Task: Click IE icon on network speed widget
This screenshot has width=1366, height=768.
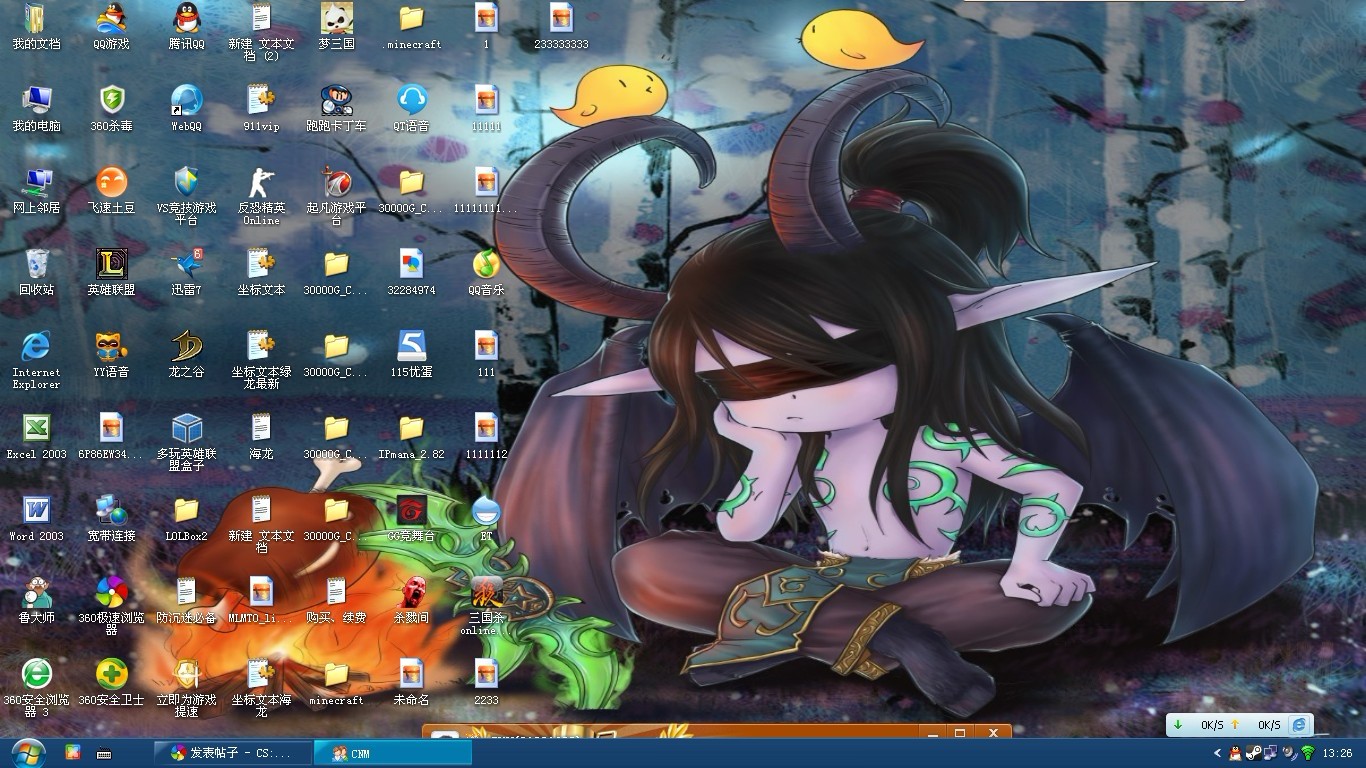Action: point(1299,724)
